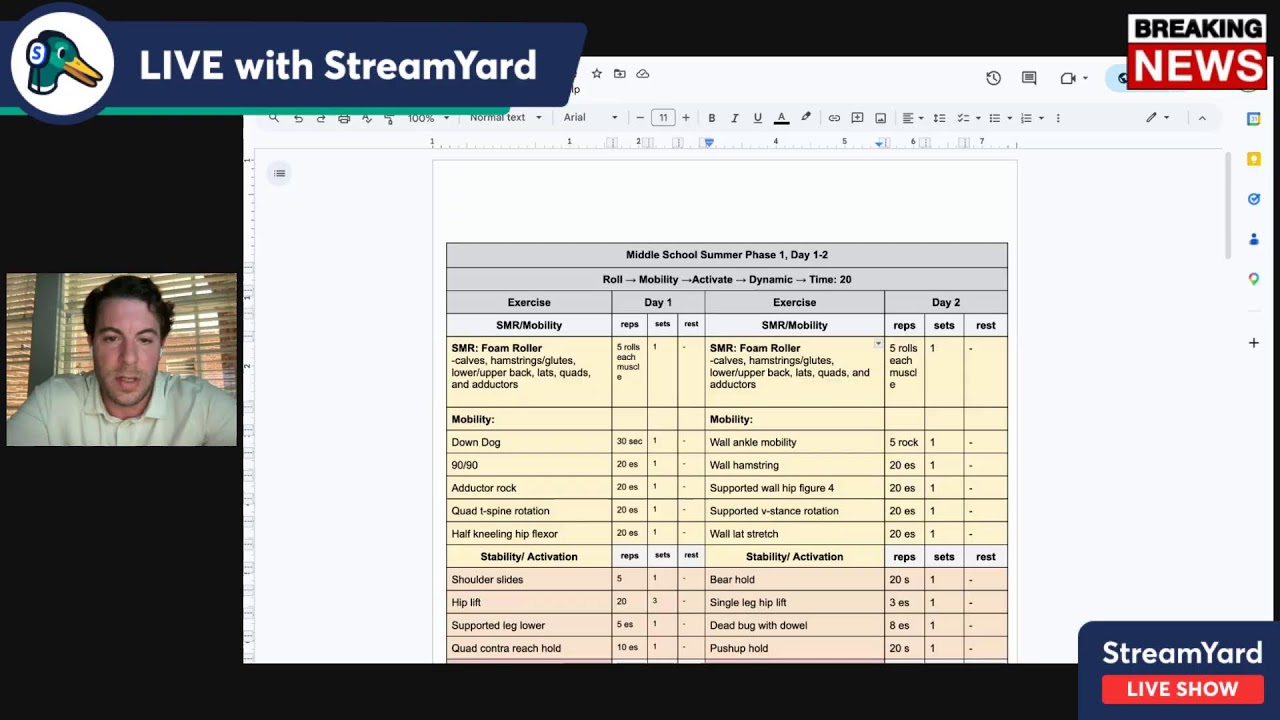
Task: Open the highlight color picker
Action: point(806,118)
